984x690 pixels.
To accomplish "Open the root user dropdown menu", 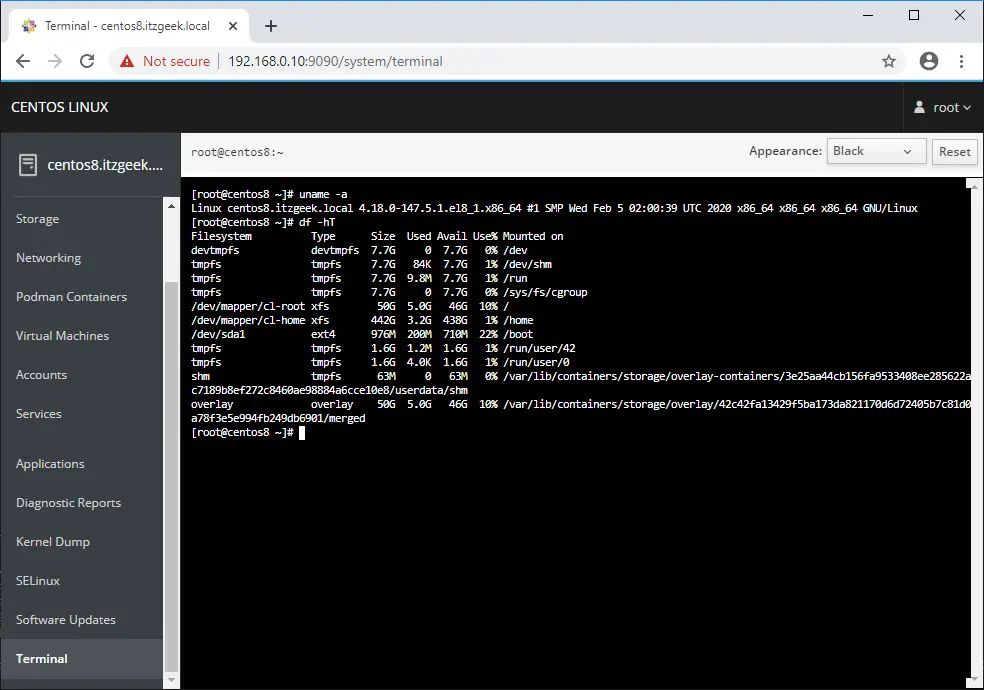I will click(951, 107).
